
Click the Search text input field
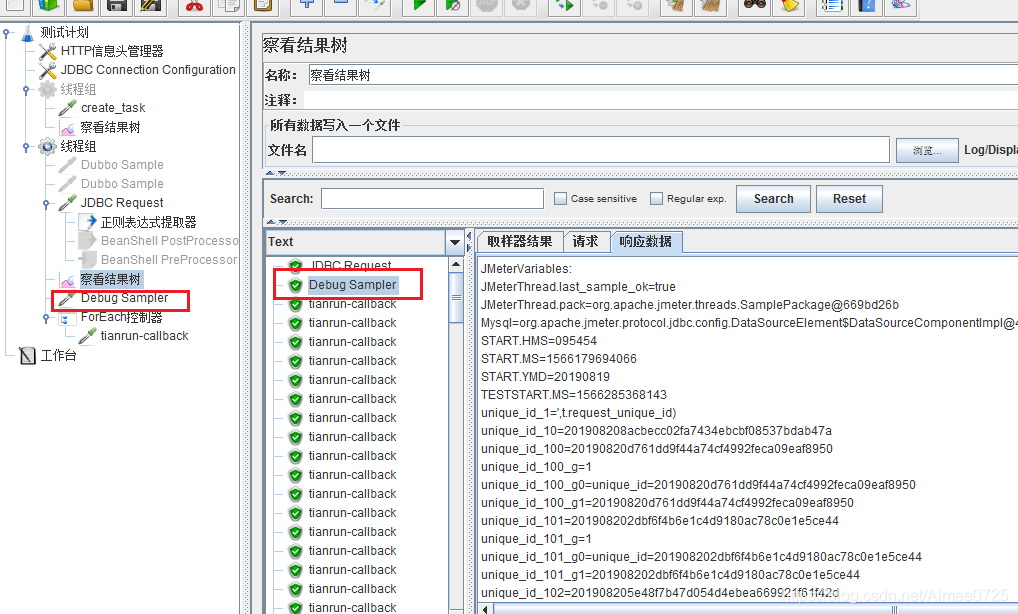pos(432,199)
